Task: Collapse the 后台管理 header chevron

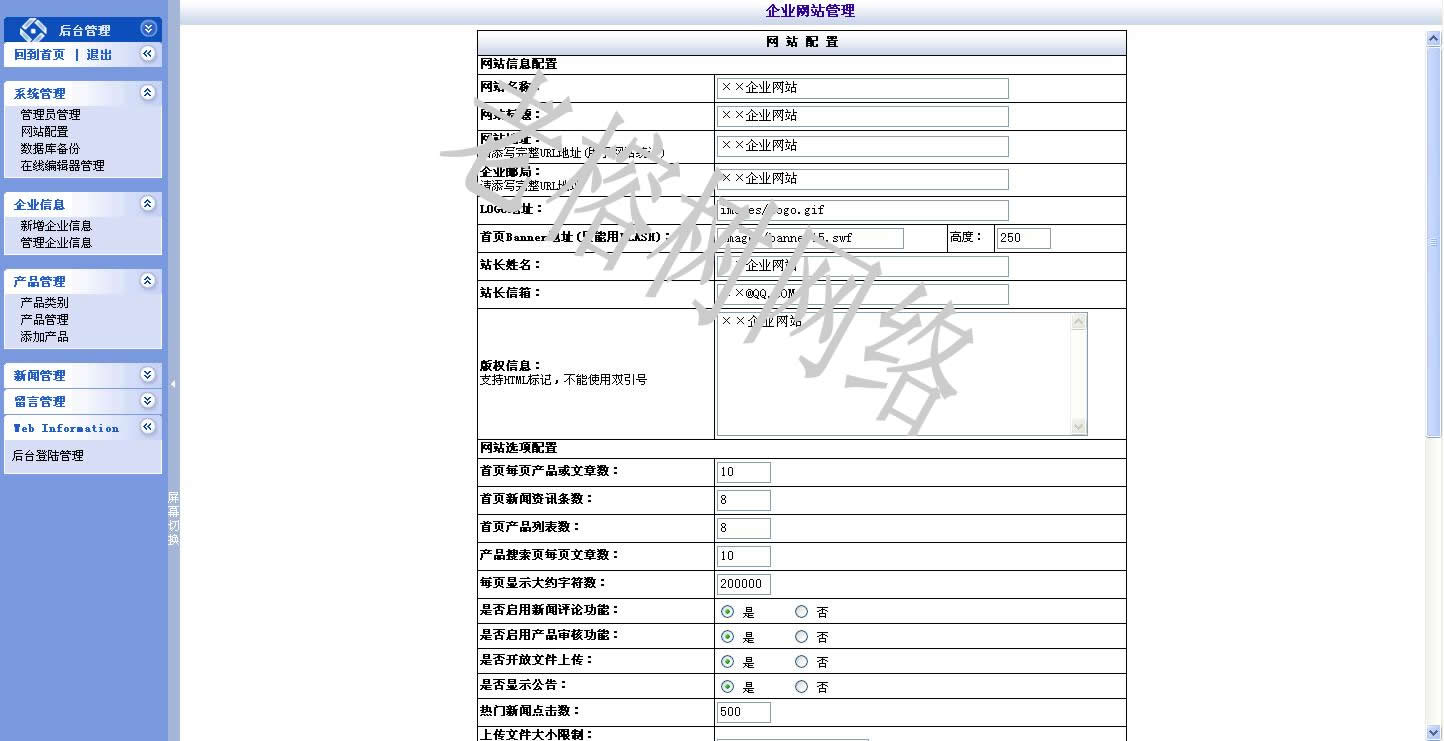Action: pyautogui.click(x=148, y=29)
